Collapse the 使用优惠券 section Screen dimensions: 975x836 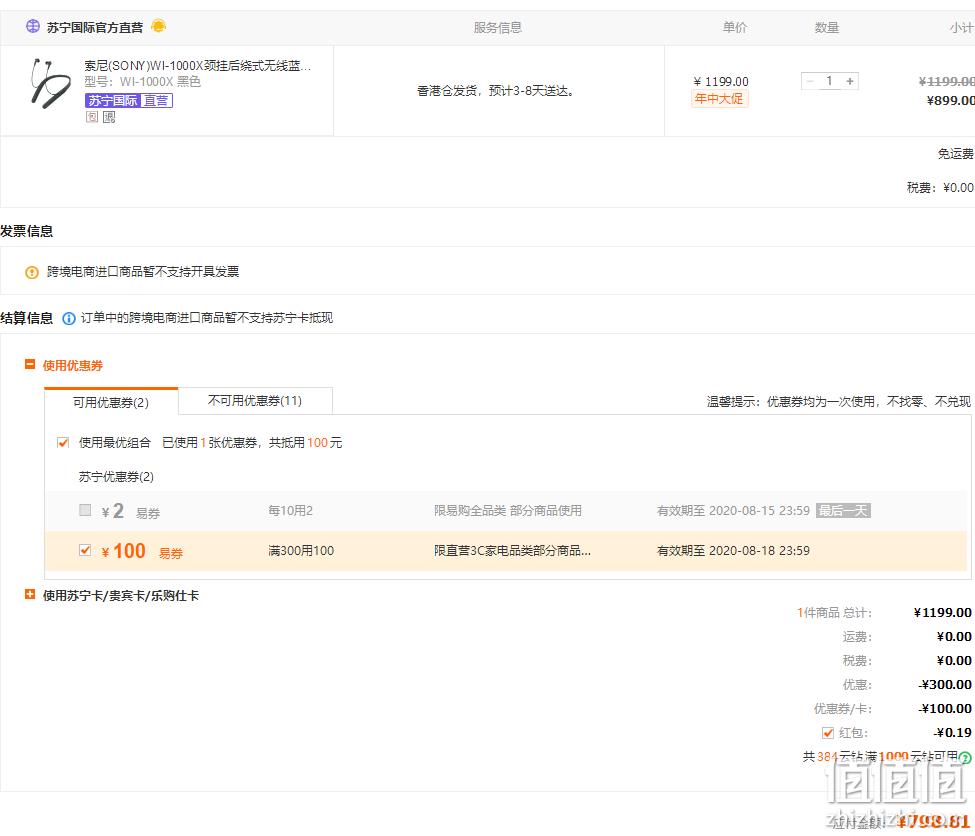pyautogui.click(x=30, y=365)
